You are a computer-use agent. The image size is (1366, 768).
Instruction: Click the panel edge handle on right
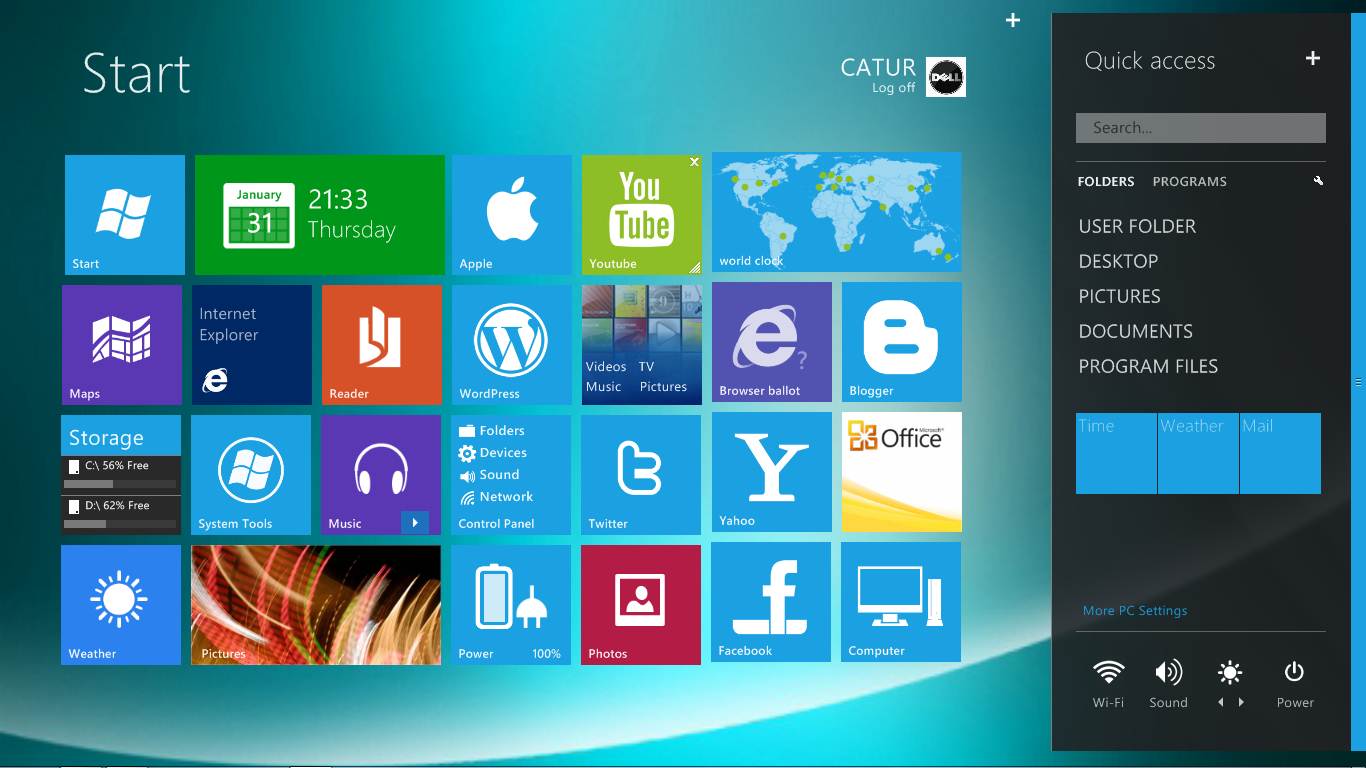[1358, 382]
